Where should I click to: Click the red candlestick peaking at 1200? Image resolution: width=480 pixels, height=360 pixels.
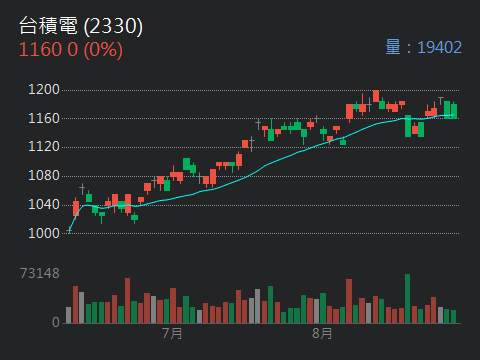[x=376, y=96]
